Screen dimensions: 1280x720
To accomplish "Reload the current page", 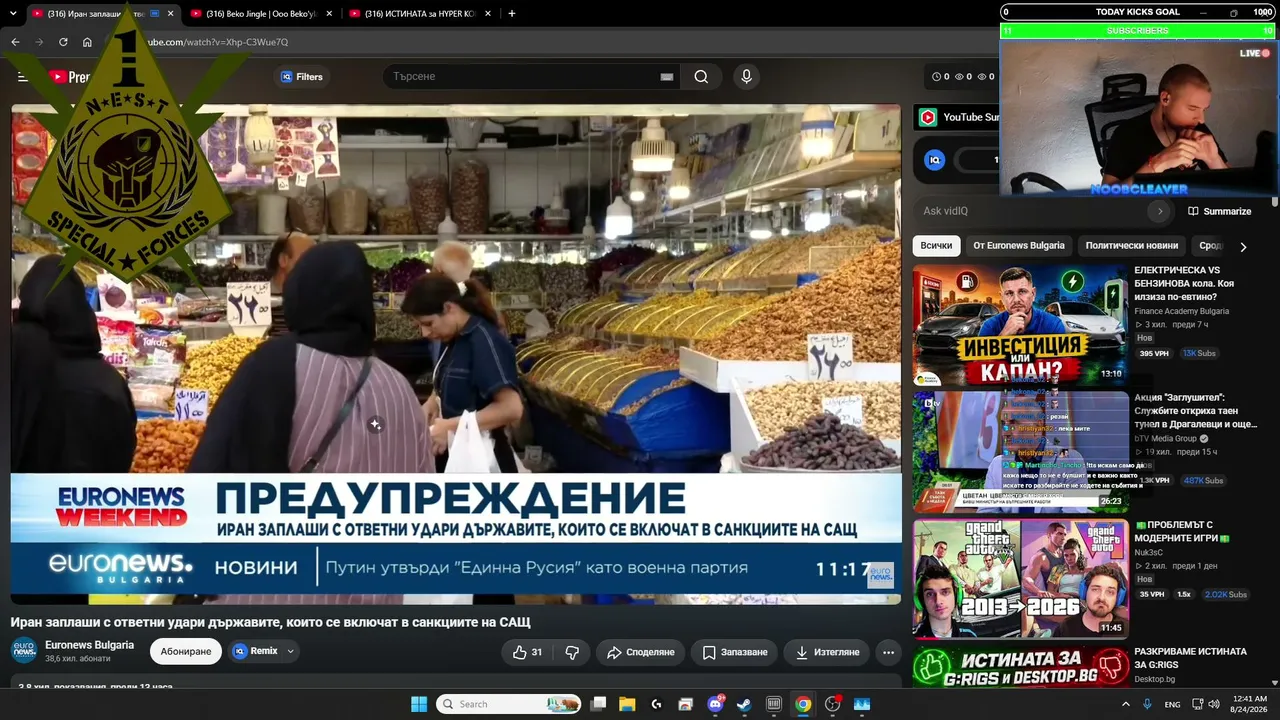I will [63, 42].
